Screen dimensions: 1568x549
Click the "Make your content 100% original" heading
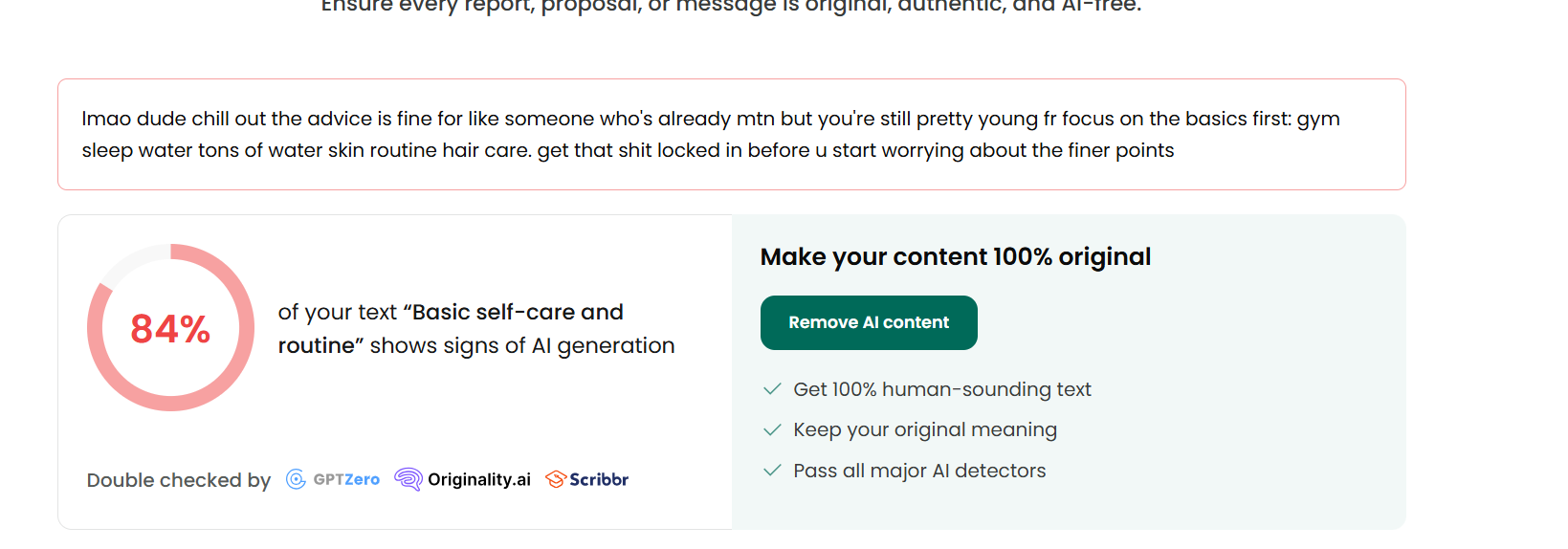click(955, 256)
